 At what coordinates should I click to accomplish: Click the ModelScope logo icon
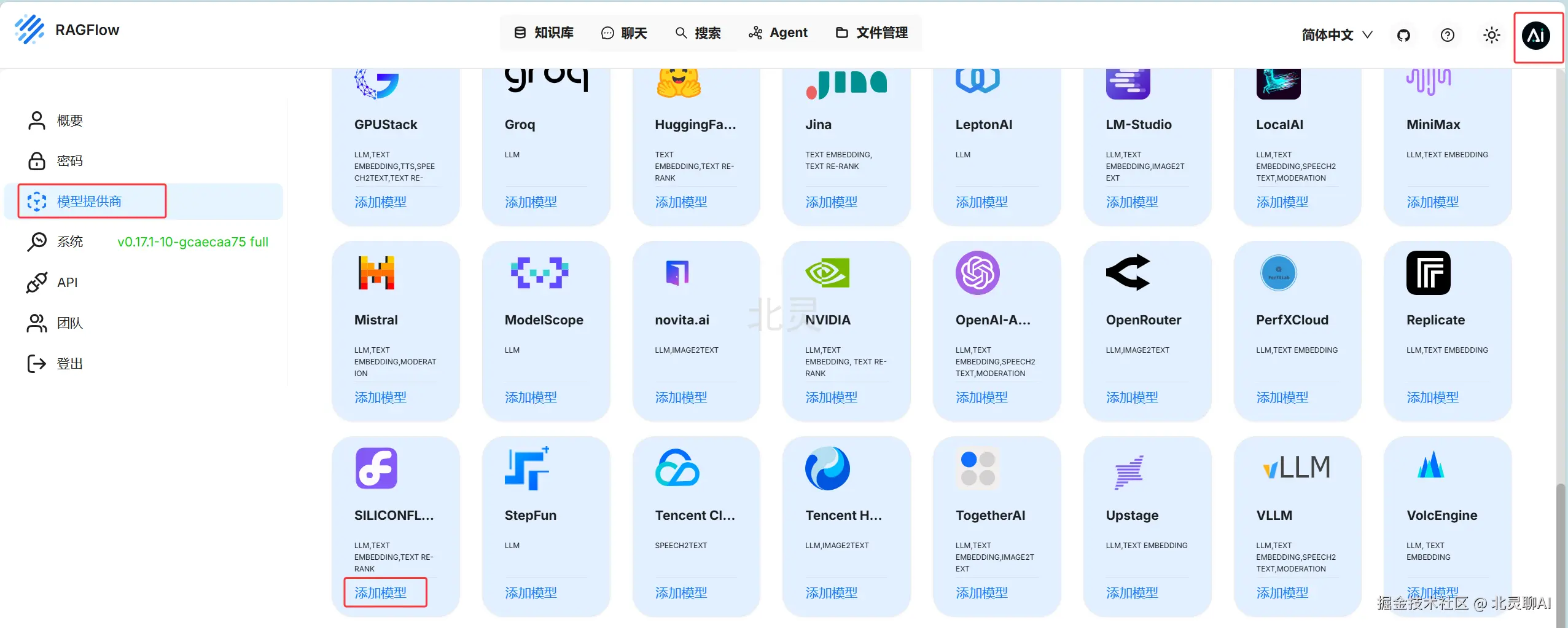point(539,273)
